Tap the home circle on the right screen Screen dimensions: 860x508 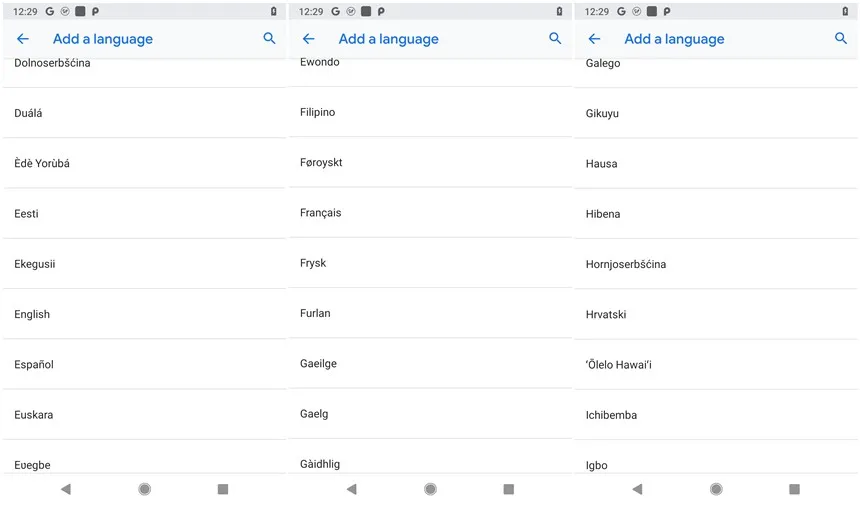716,489
